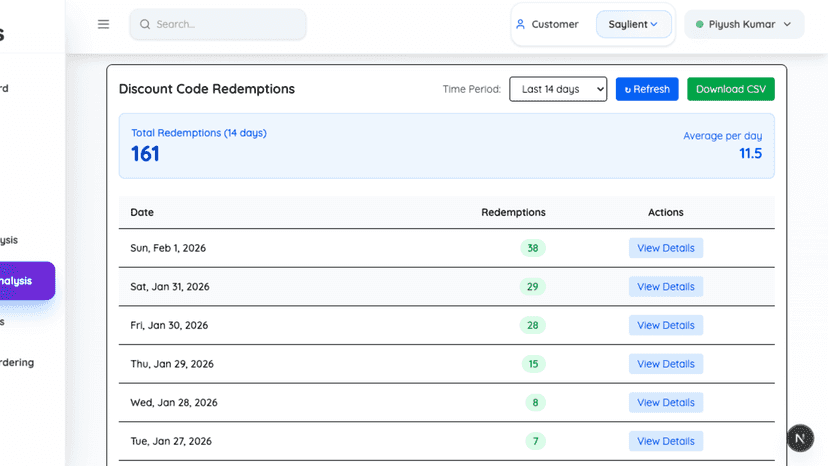Open the Last 14 days time period dropdown

pos(558,89)
